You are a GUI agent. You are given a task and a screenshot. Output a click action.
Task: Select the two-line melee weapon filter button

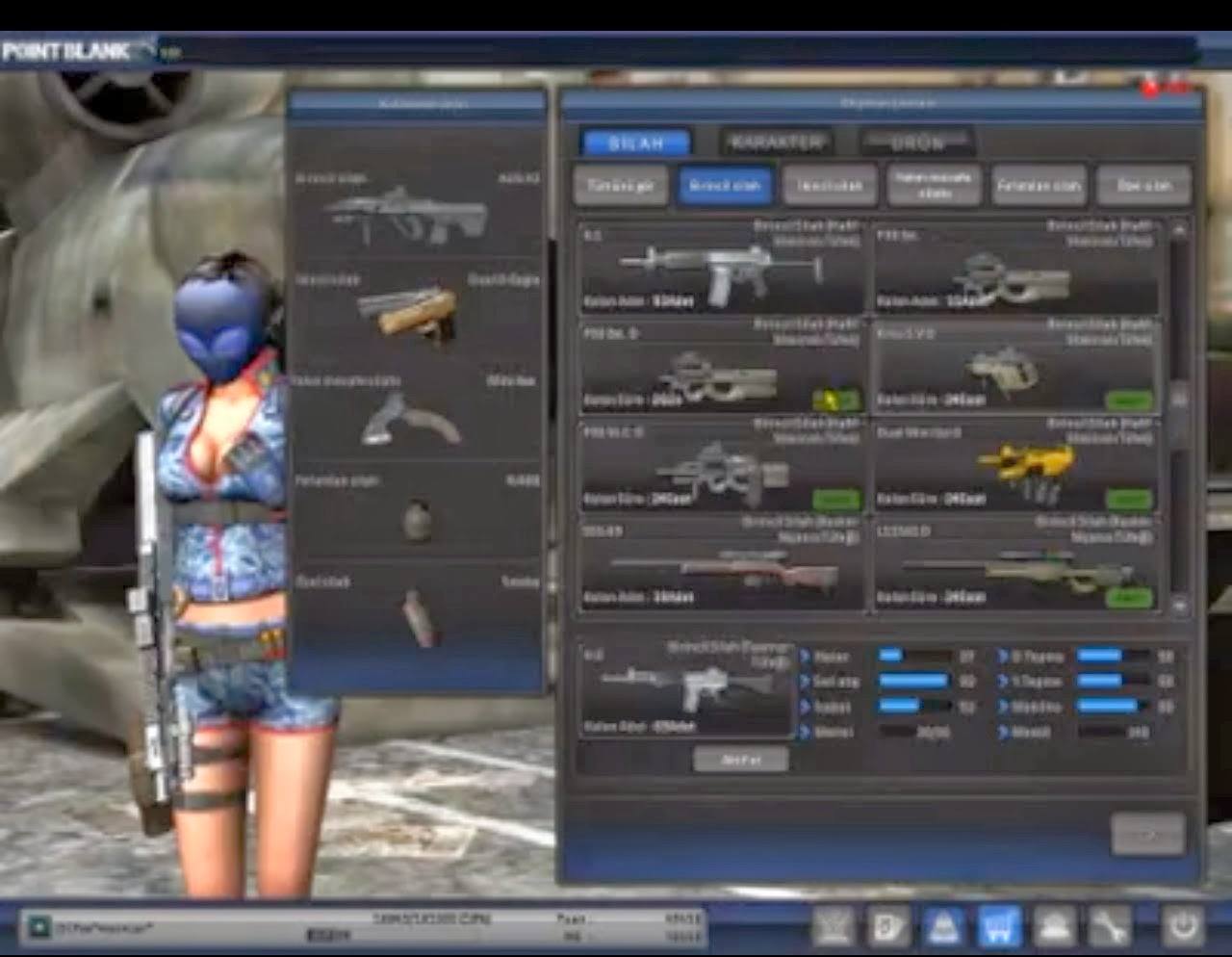pyautogui.click(x=934, y=186)
